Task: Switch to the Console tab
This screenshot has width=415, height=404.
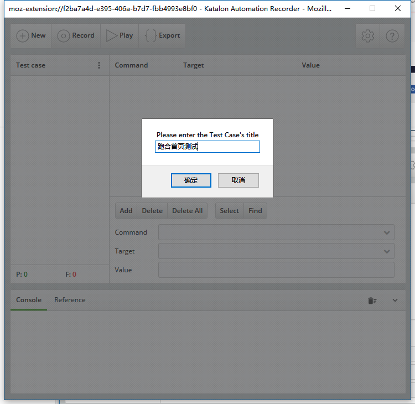Action: click(29, 300)
